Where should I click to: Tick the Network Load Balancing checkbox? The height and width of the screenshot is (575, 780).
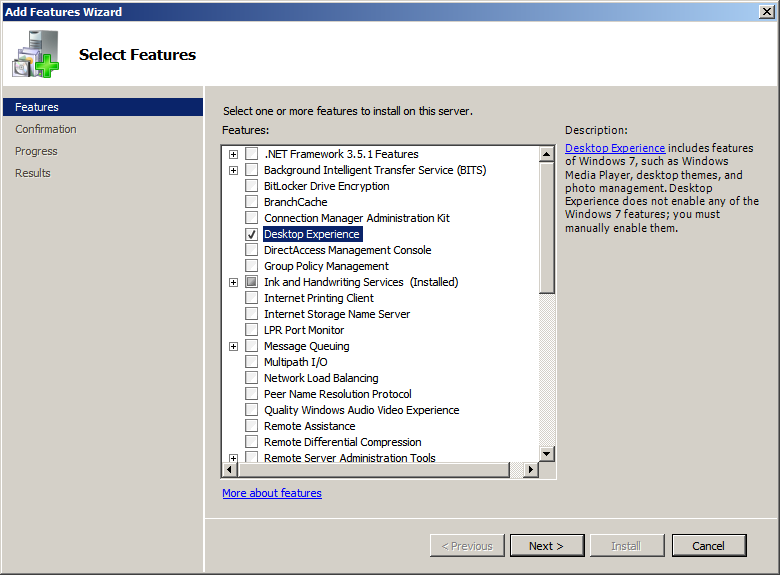tap(251, 378)
